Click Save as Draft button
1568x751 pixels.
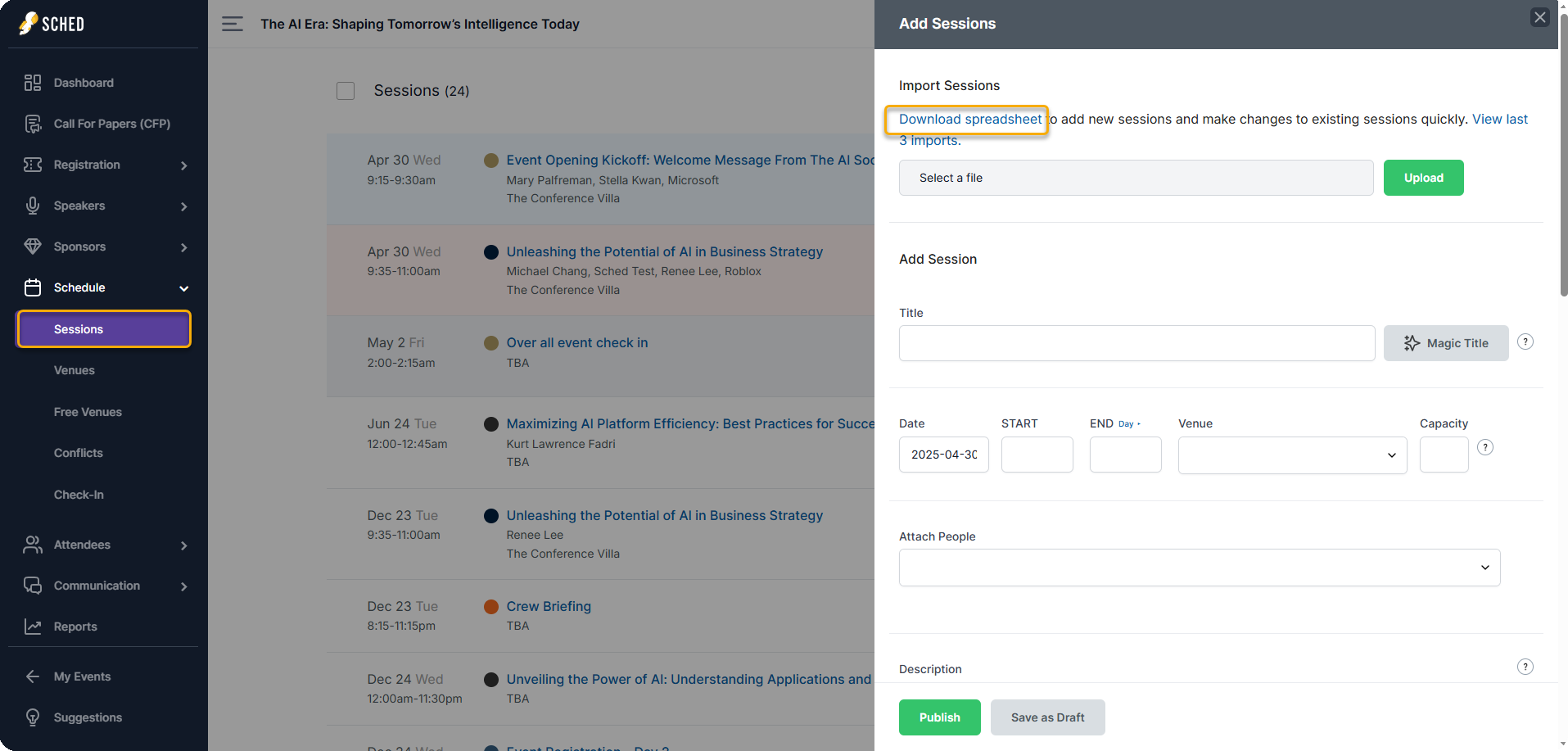pos(1048,717)
